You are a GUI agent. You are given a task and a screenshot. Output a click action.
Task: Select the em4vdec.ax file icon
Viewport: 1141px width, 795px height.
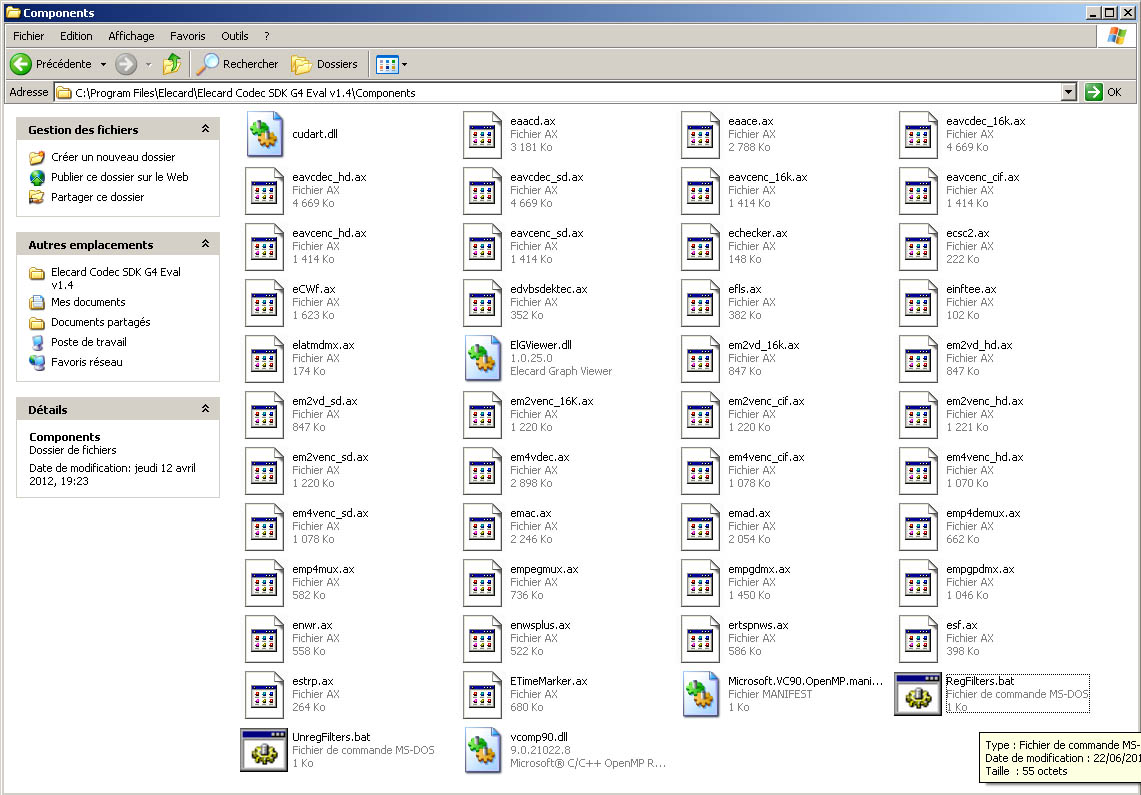coord(482,470)
